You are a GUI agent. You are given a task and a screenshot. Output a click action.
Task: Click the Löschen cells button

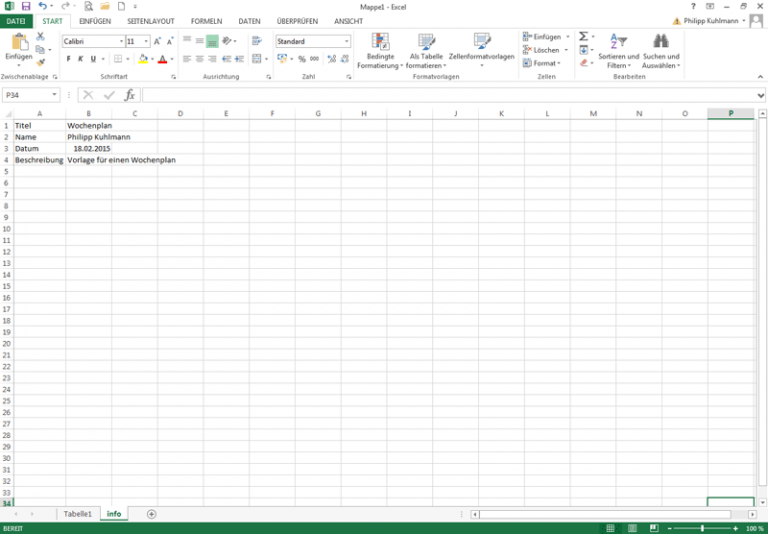click(x=545, y=50)
